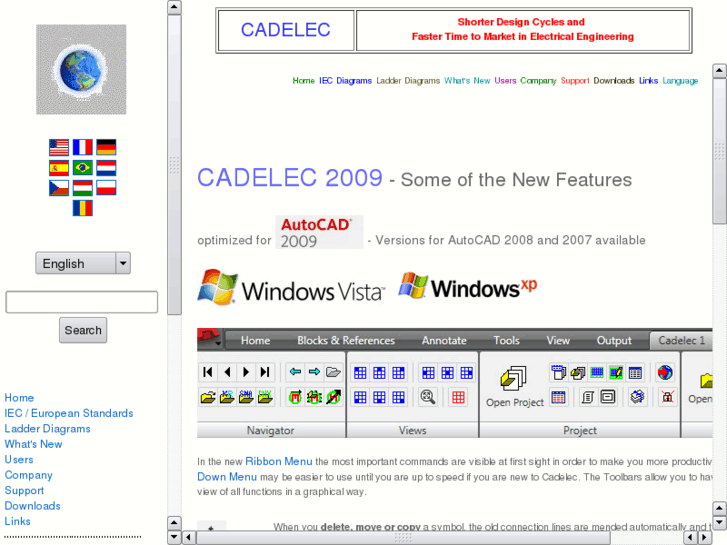
Task: Select the View ribbon tab
Action: 558,340
